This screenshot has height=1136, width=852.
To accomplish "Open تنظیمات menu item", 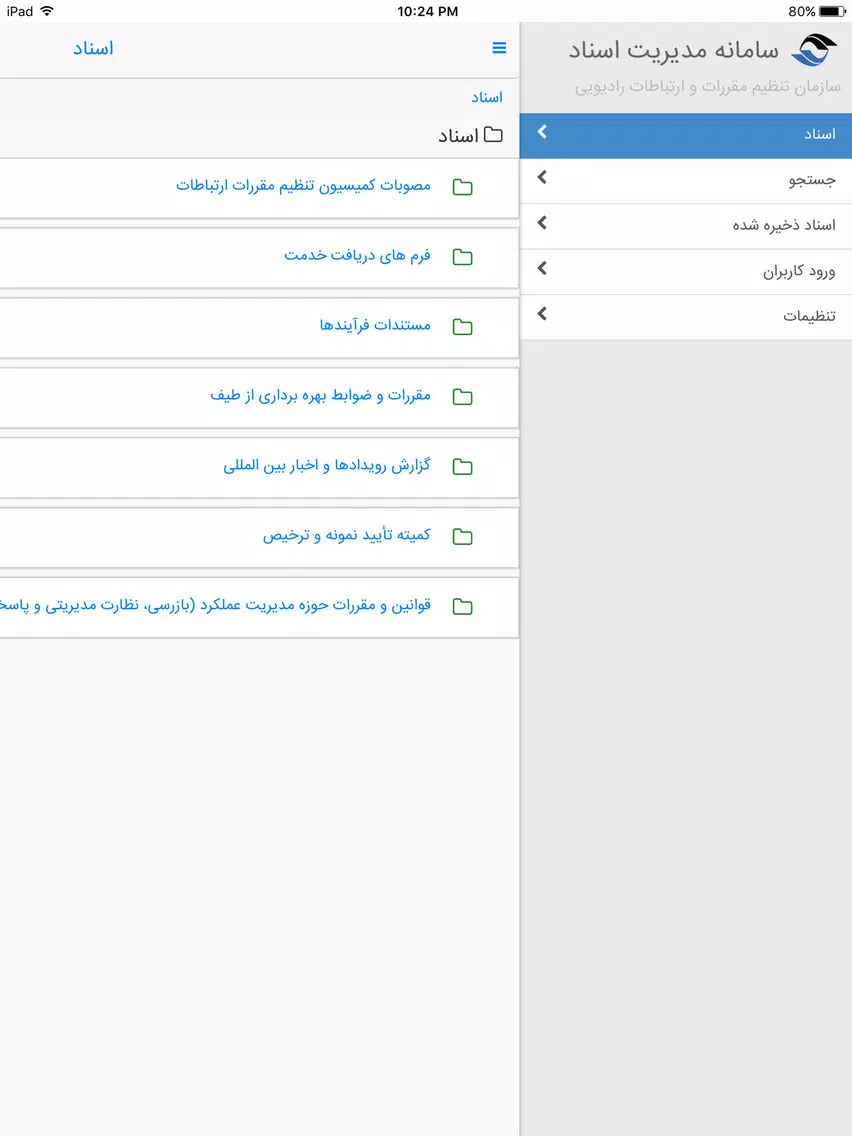I will [x=686, y=317].
